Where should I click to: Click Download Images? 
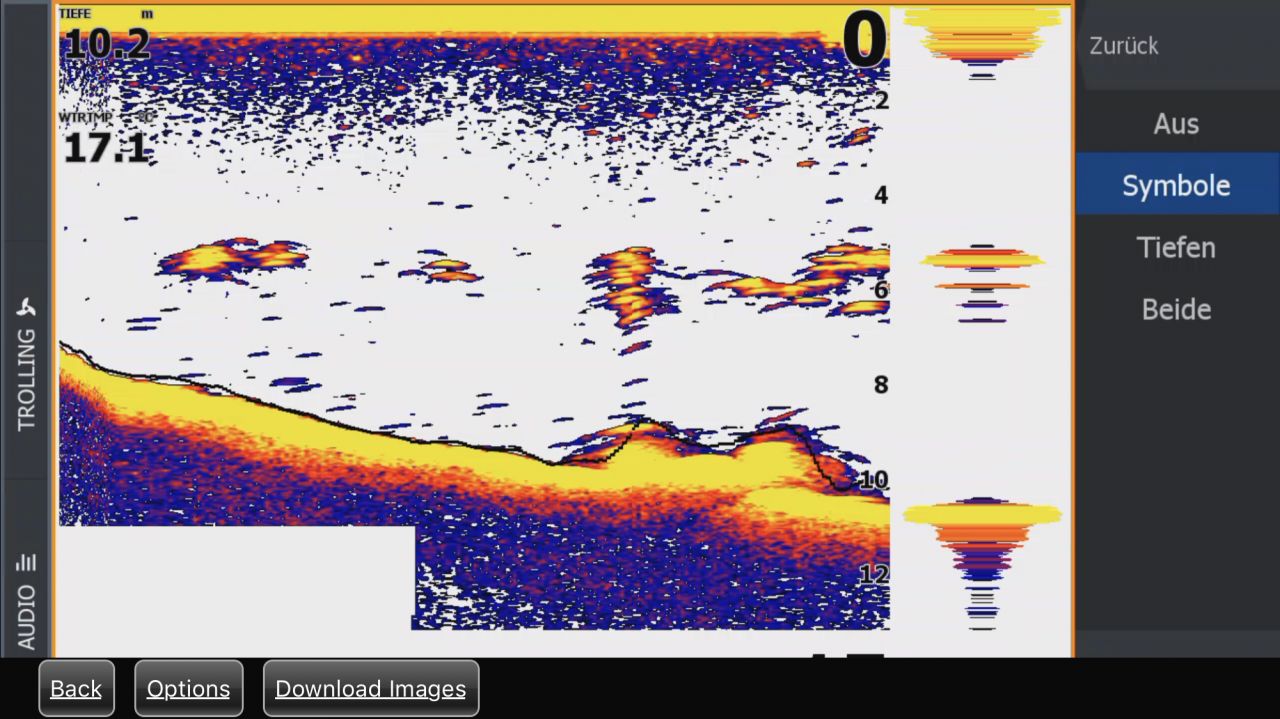tap(370, 688)
